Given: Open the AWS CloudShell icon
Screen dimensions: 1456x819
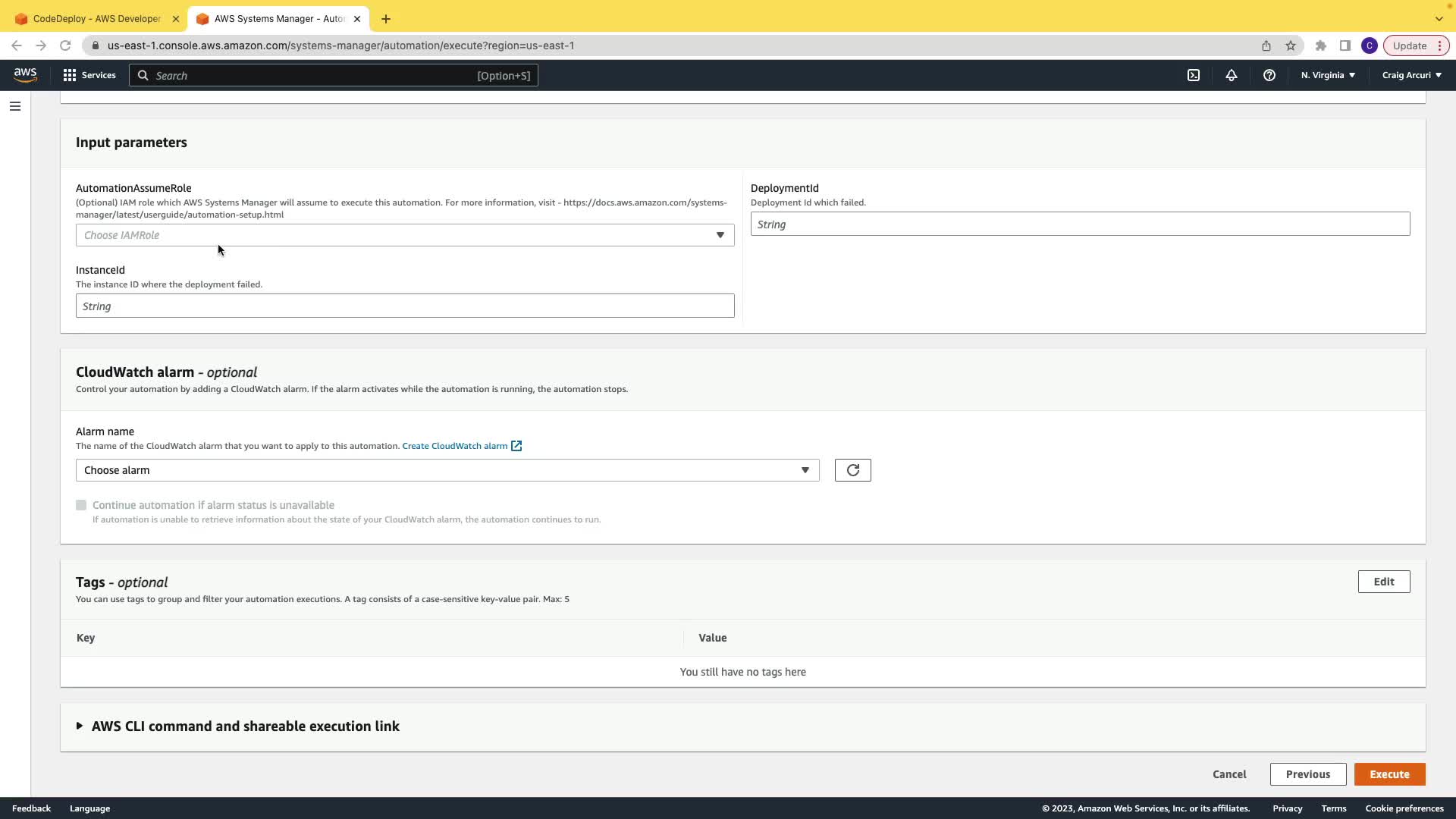Looking at the screenshot, I should tap(1194, 75).
